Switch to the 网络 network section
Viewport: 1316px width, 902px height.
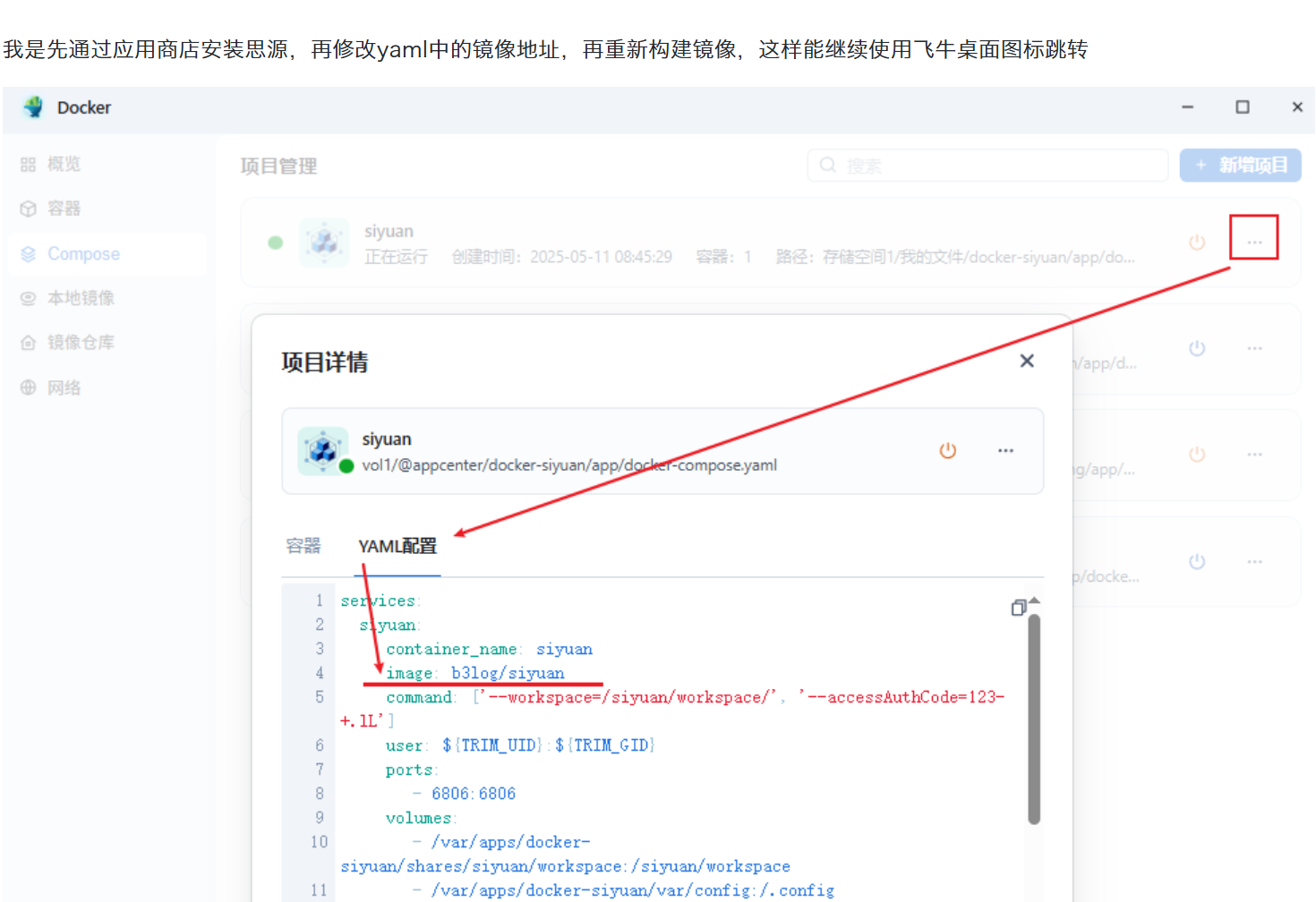coord(51,387)
